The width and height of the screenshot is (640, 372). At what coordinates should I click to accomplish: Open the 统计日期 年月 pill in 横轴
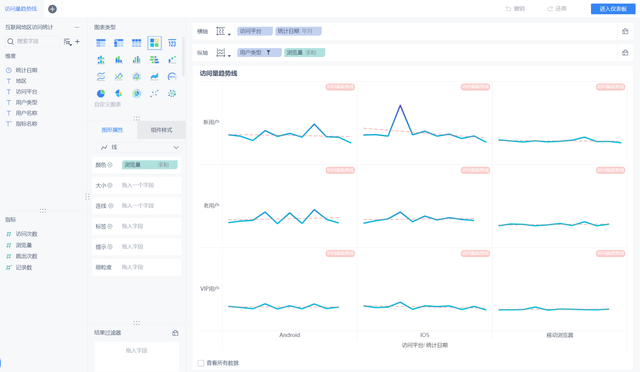298,31
